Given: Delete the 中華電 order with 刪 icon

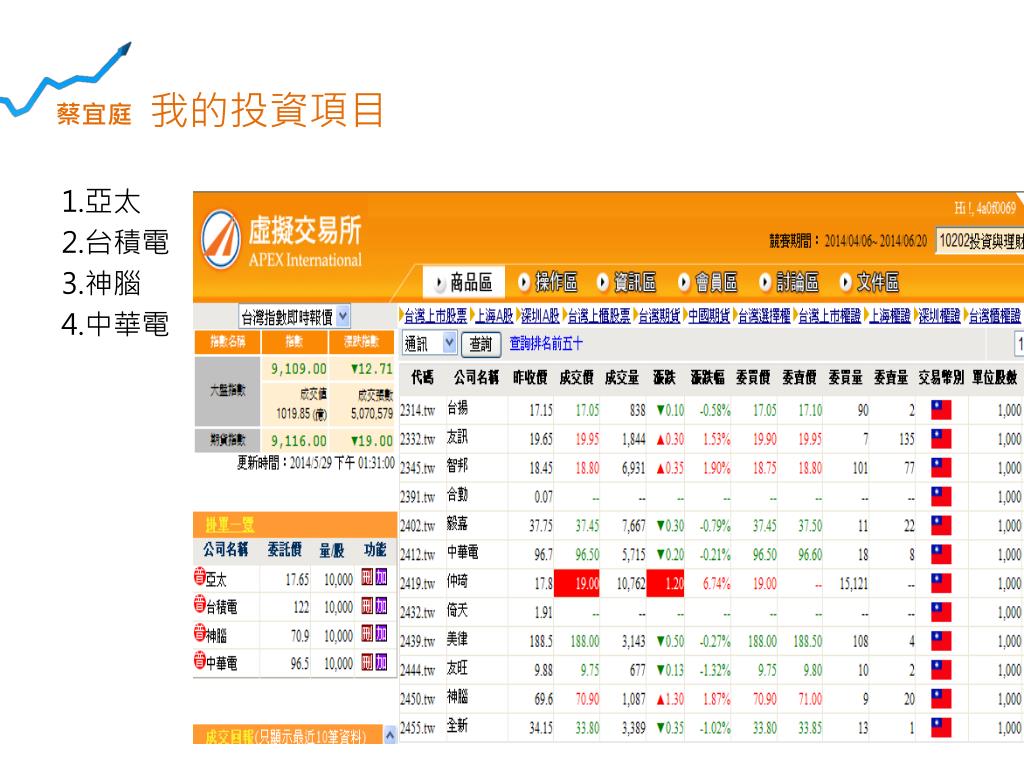Looking at the screenshot, I should coord(368,662).
